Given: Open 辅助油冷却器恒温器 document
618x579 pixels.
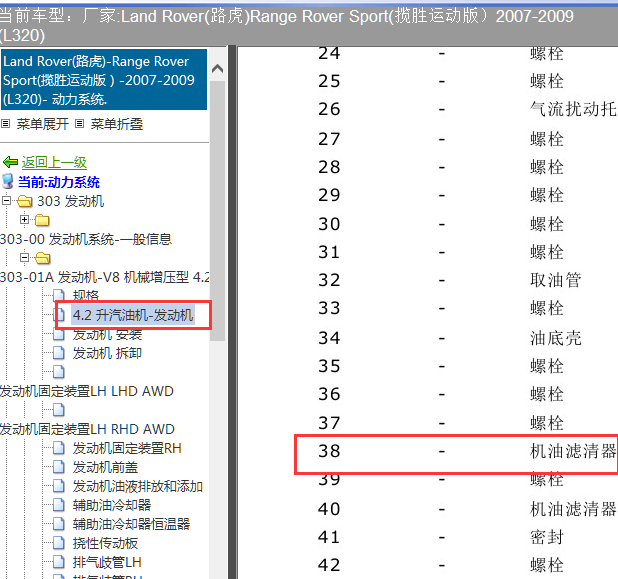Looking at the screenshot, I should coord(131,524).
